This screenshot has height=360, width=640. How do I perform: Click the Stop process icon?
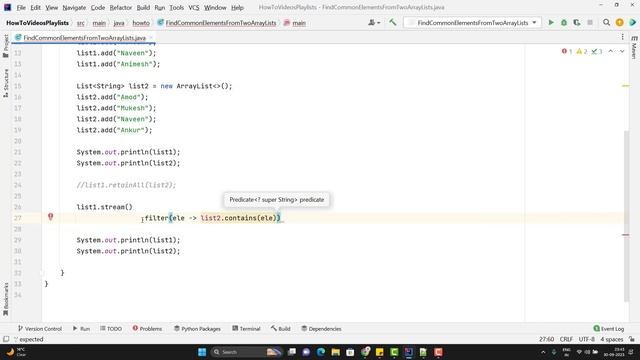pos(590,23)
